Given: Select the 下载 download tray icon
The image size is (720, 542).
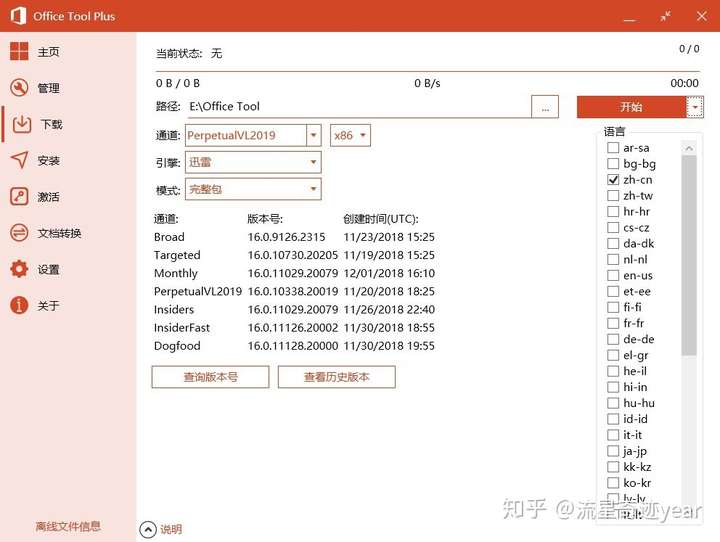Looking at the screenshot, I should point(22,124).
